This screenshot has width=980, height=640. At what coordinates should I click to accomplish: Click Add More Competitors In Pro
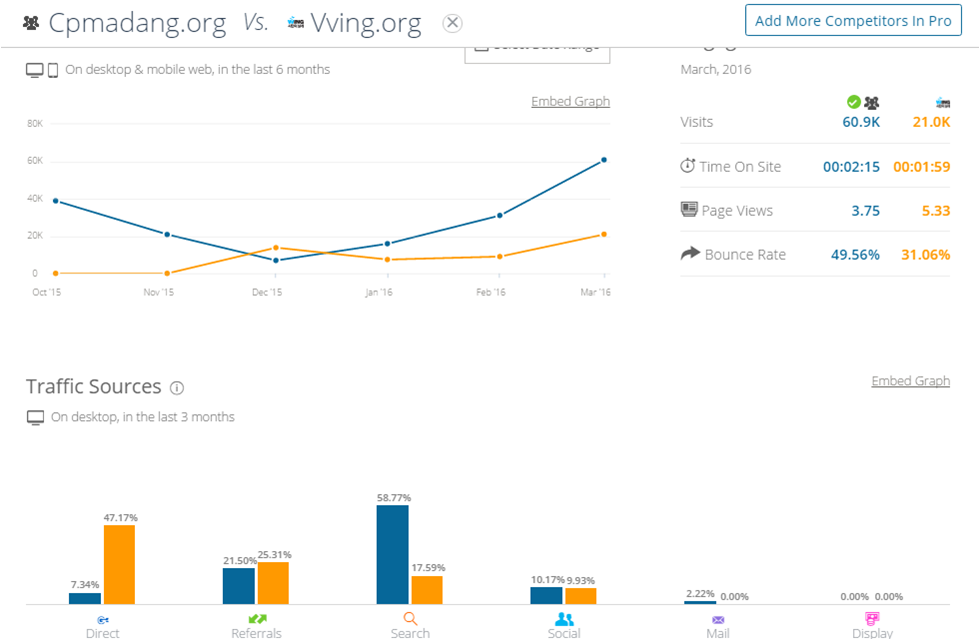coord(853,20)
